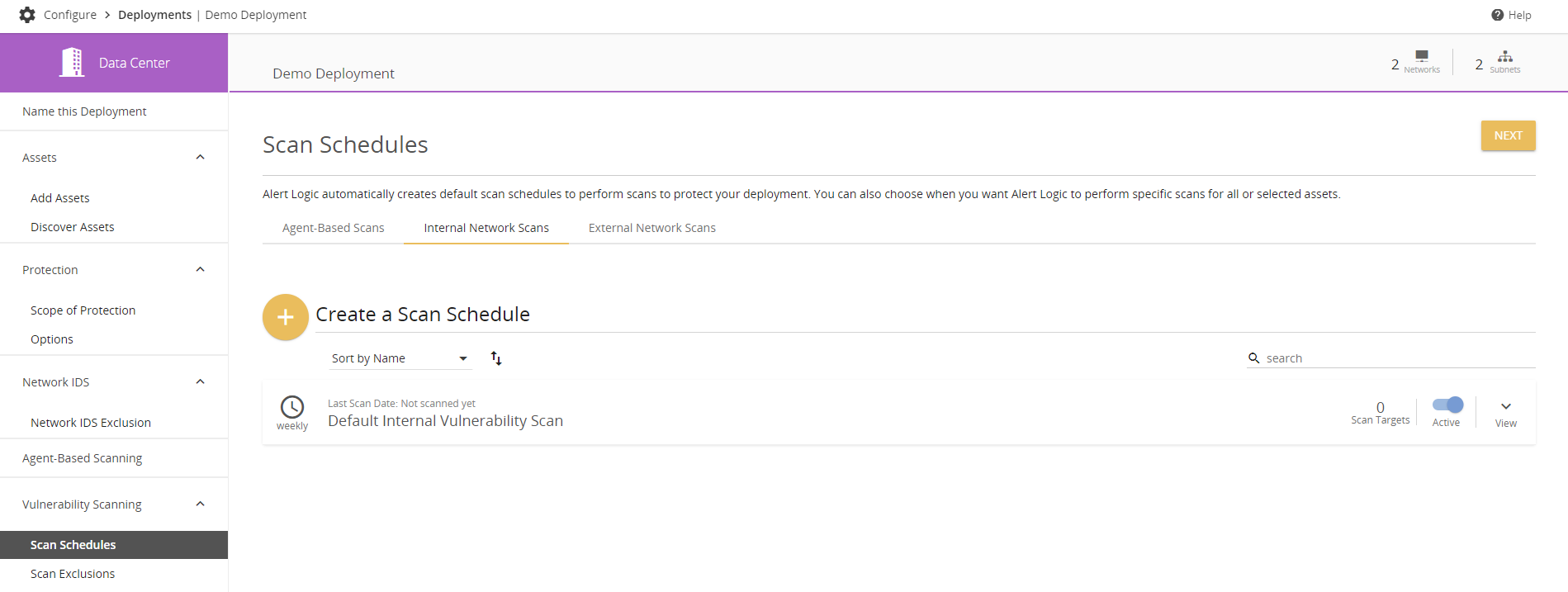Click the Scan Targets count
The height and width of the screenshot is (592, 1568).
tap(1381, 407)
